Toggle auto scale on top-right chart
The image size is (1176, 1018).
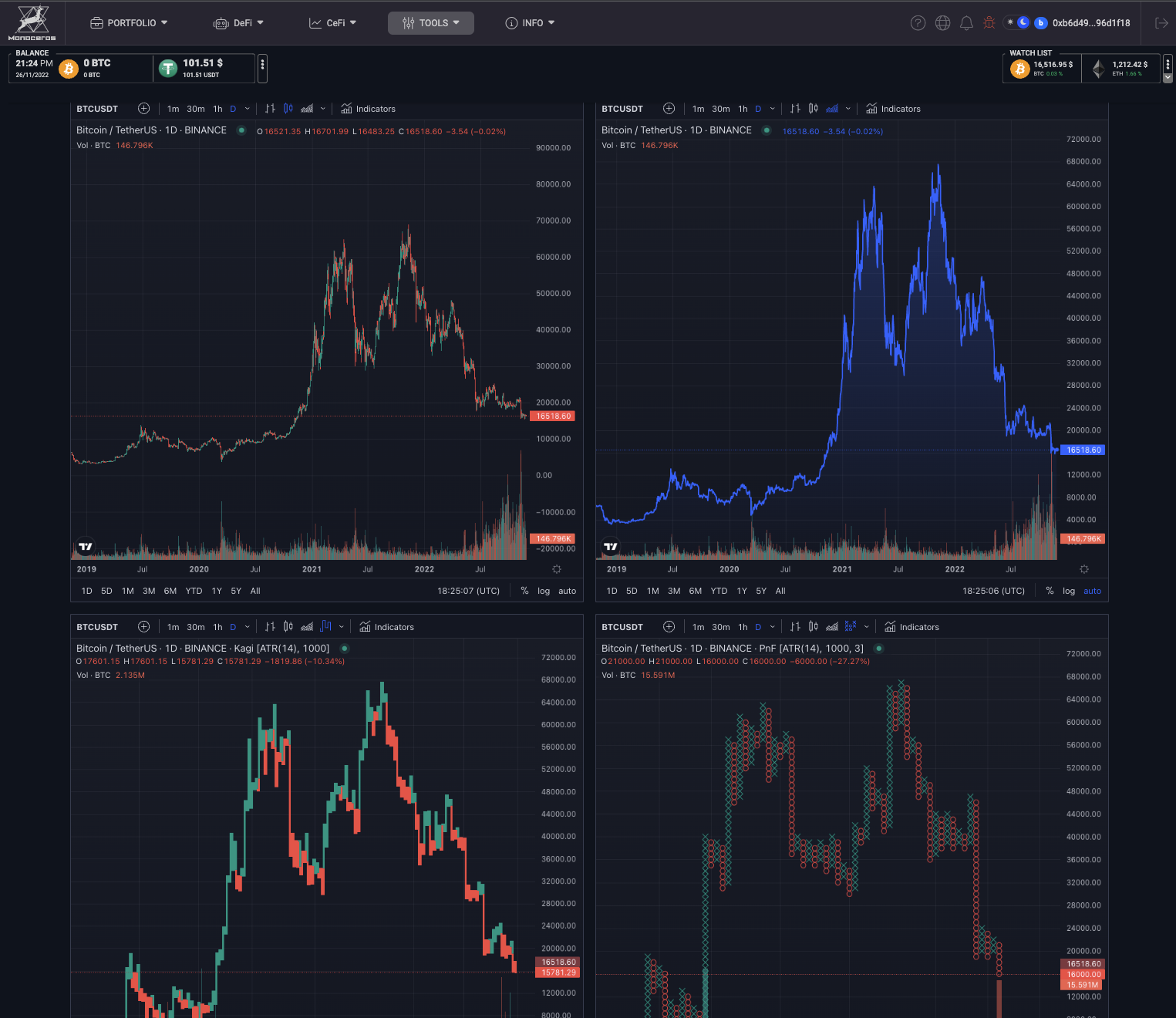[x=1092, y=592]
